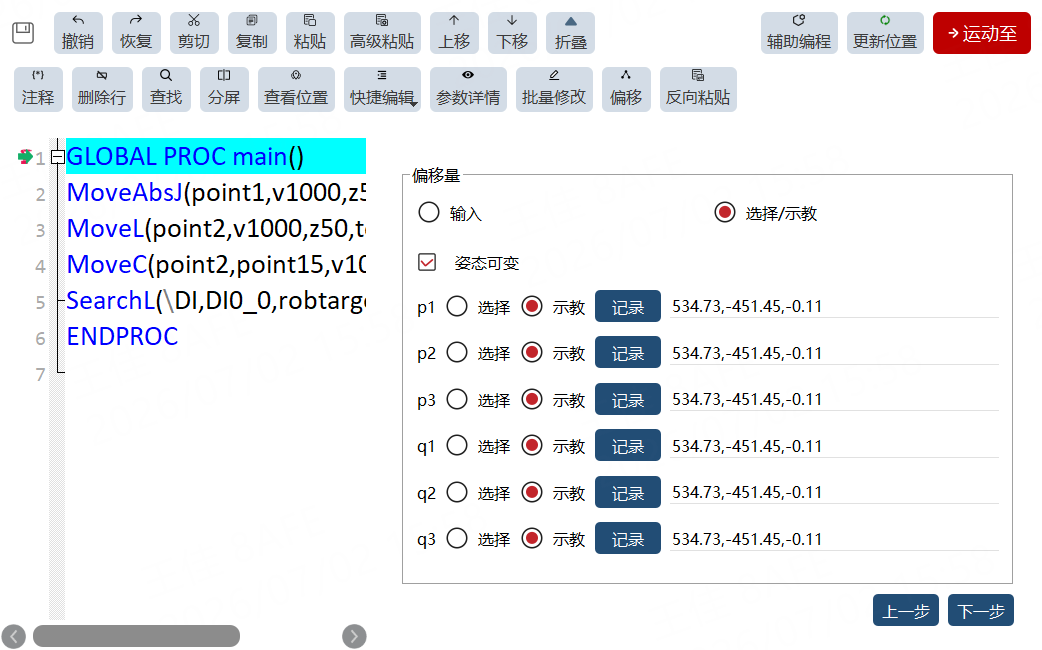This screenshot has height=650, width=1042.
Task: Click the save disk icon
Action: click(x=23, y=33)
